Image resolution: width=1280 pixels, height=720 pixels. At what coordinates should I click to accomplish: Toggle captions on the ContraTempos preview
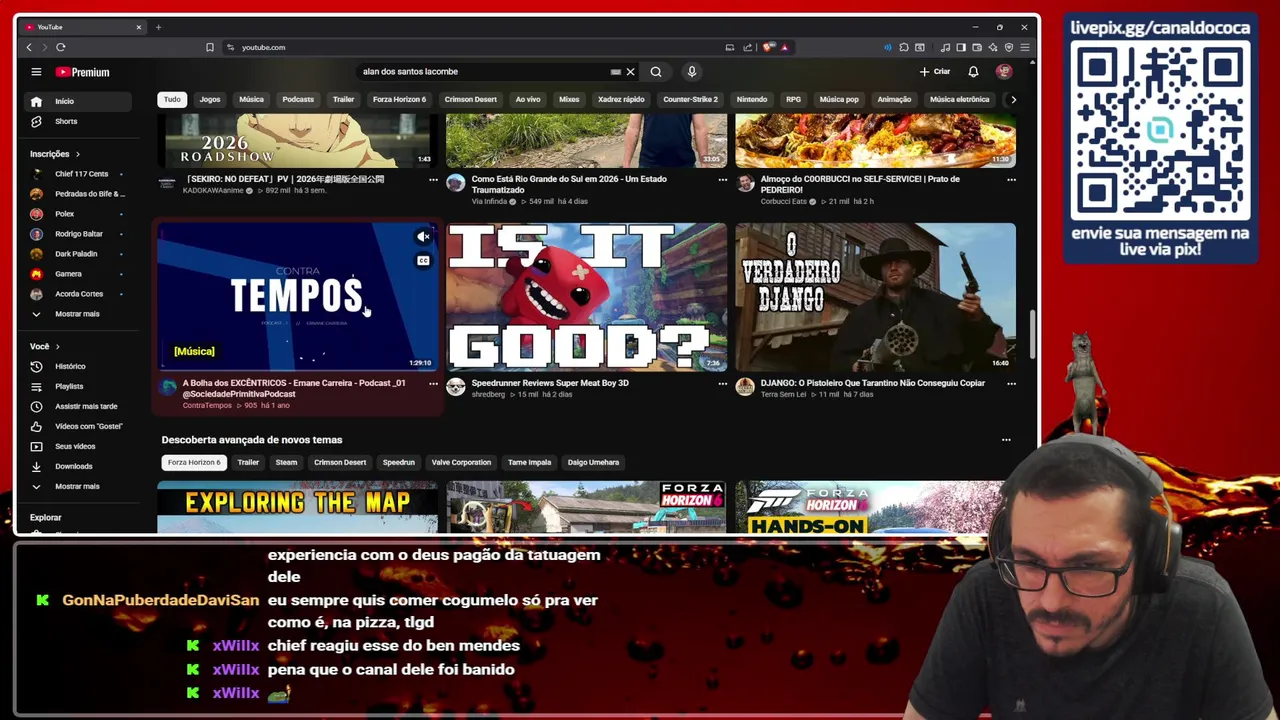(423, 261)
